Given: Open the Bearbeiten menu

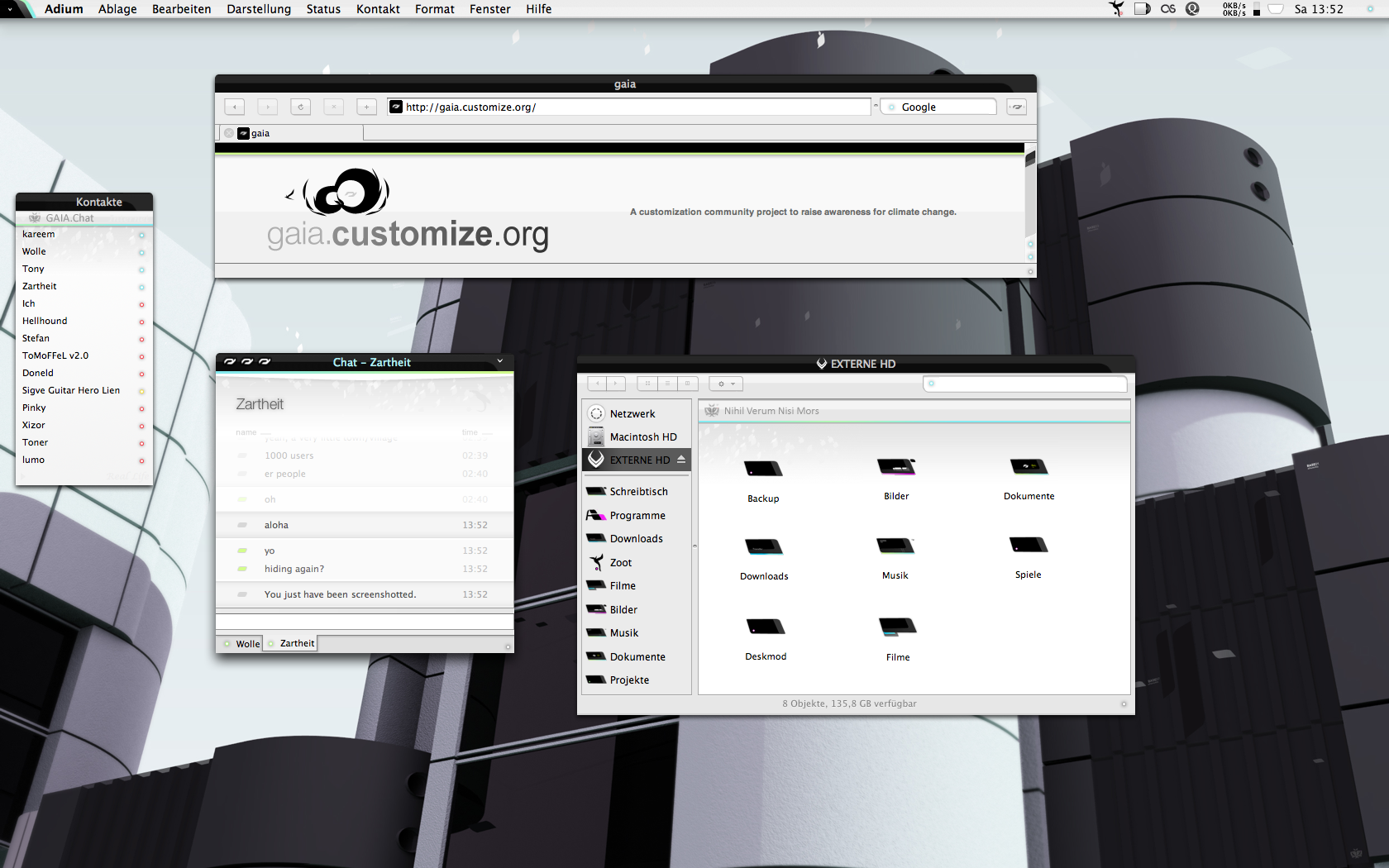Looking at the screenshot, I should pos(181,9).
